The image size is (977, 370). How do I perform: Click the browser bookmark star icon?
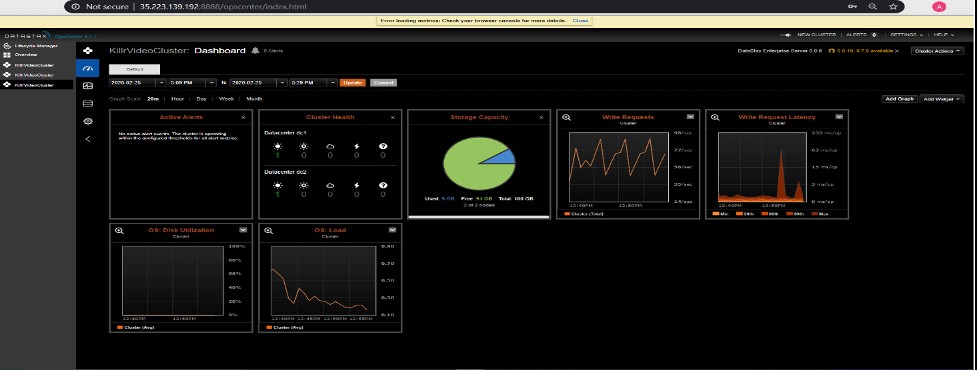tap(893, 6)
